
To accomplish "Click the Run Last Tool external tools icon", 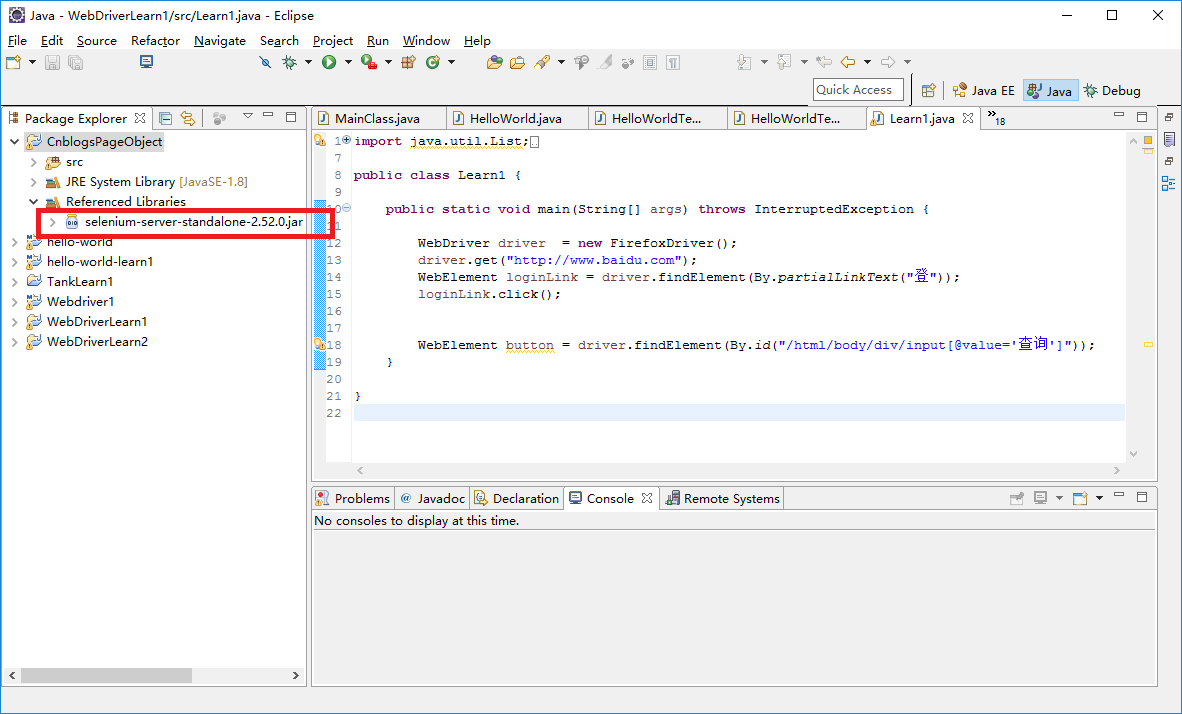I will [369, 63].
